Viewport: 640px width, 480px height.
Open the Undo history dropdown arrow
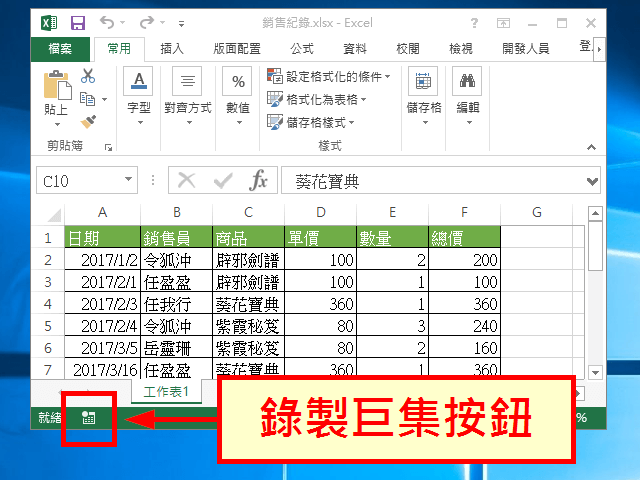tap(122, 23)
